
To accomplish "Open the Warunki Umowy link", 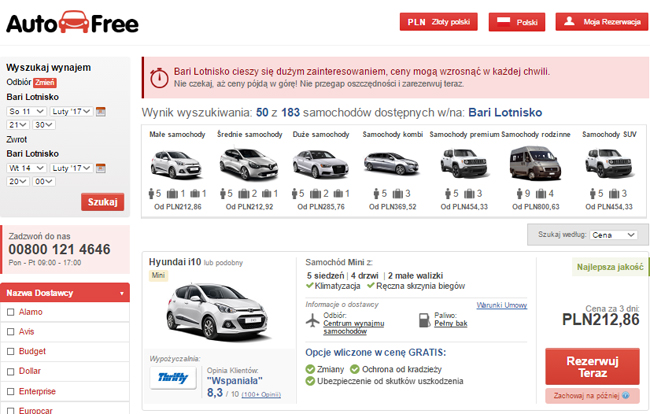I will click(502, 305).
